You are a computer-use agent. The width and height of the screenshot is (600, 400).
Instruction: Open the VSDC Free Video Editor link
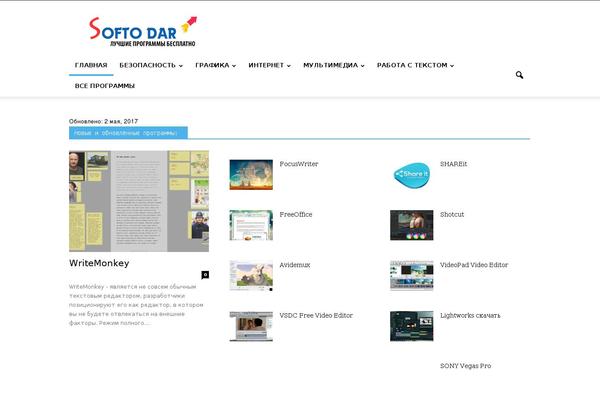(316, 315)
